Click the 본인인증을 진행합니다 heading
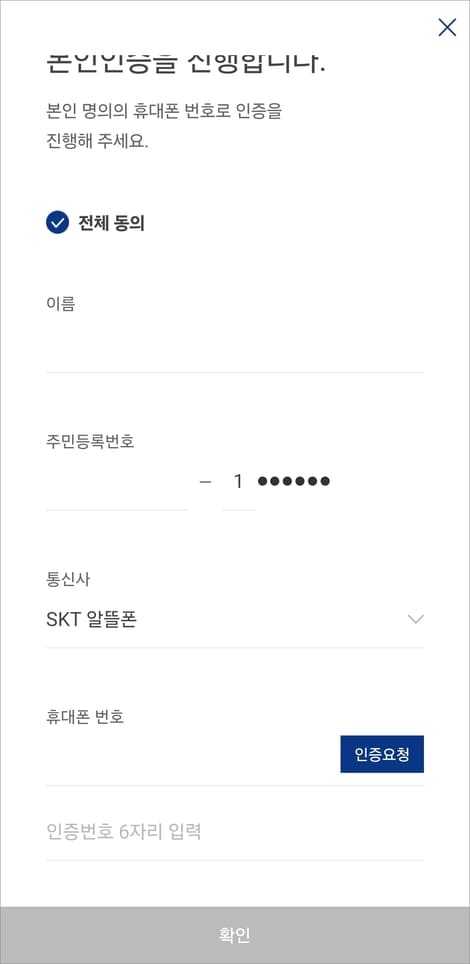The image size is (470, 964). coord(186,64)
